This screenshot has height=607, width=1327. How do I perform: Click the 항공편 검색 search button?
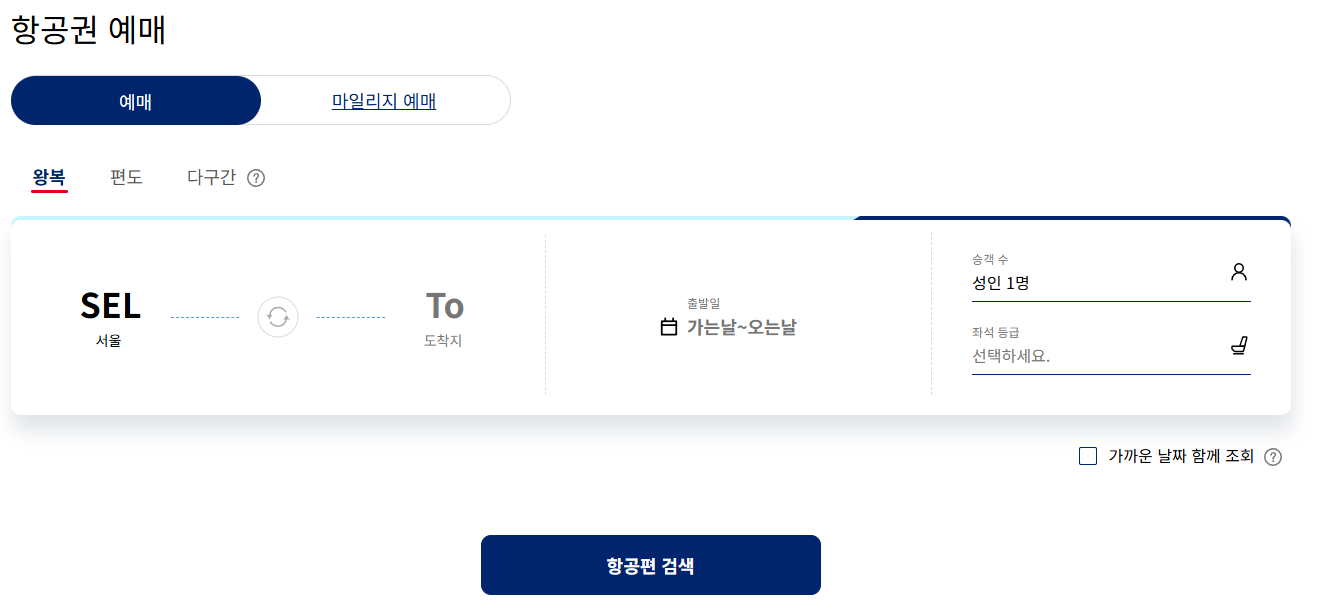pyautogui.click(x=650, y=564)
